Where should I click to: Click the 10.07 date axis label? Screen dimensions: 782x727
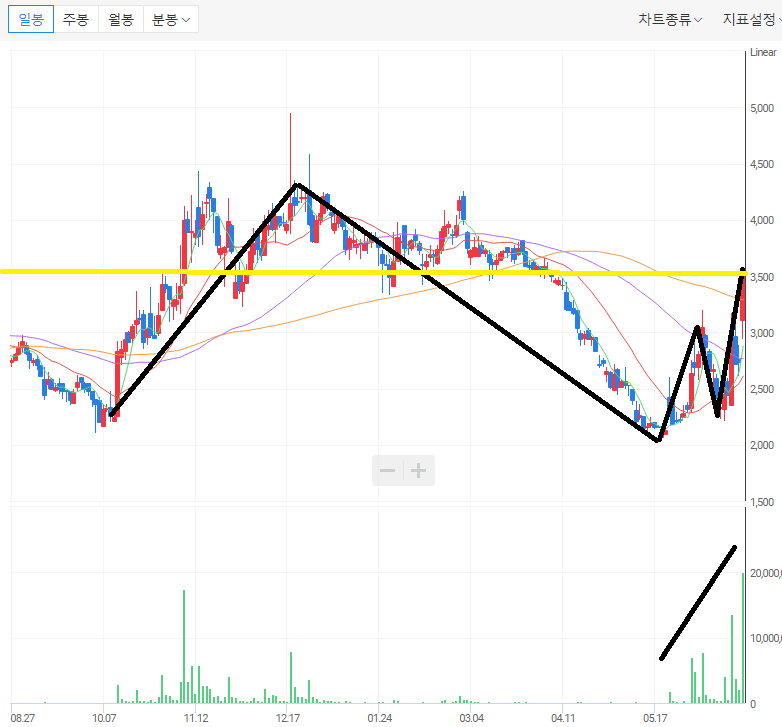tap(104, 718)
